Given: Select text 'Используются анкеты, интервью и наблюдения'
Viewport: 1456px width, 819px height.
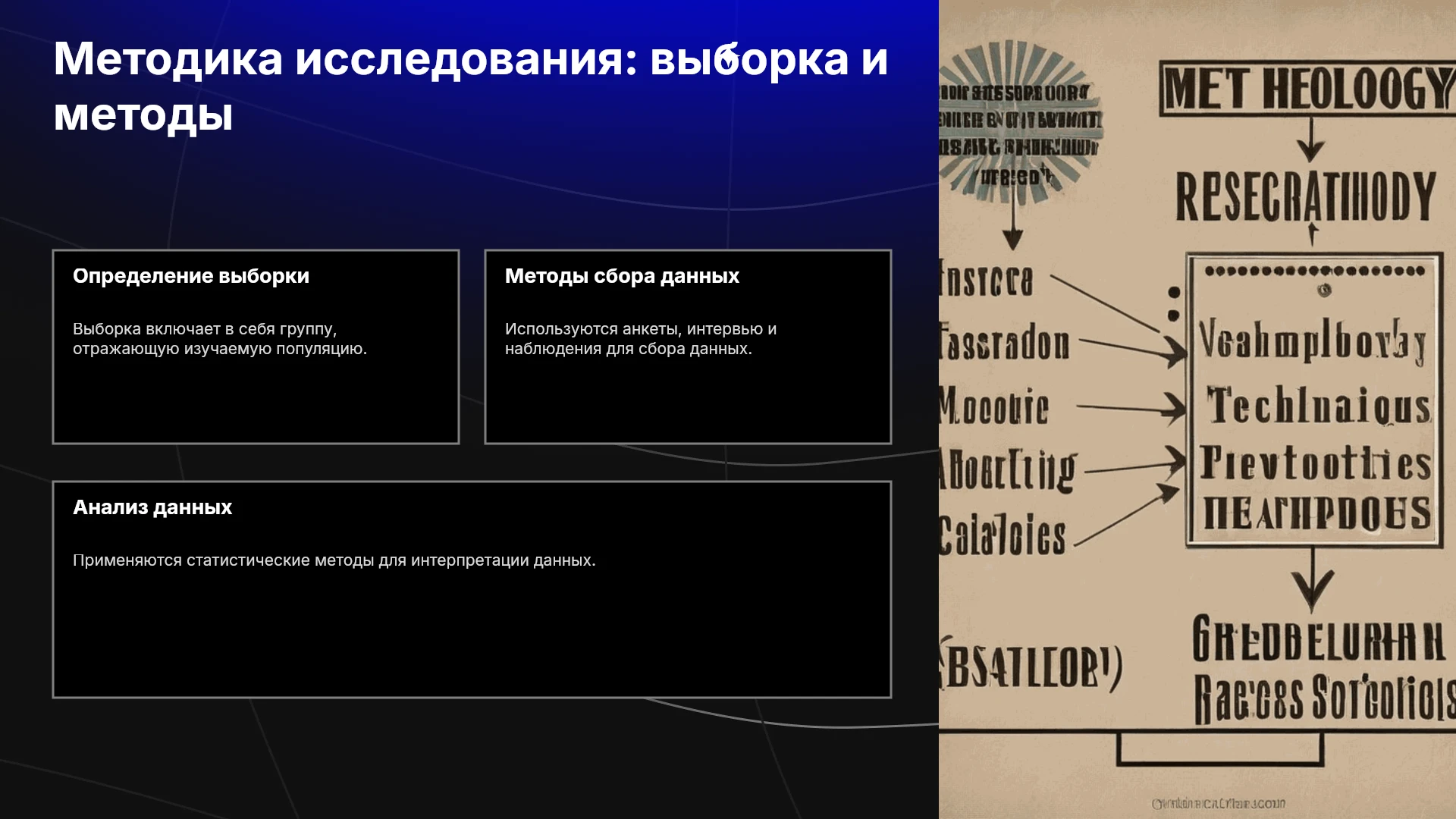Looking at the screenshot, I should pyautogui.click(x=641, y=339).
